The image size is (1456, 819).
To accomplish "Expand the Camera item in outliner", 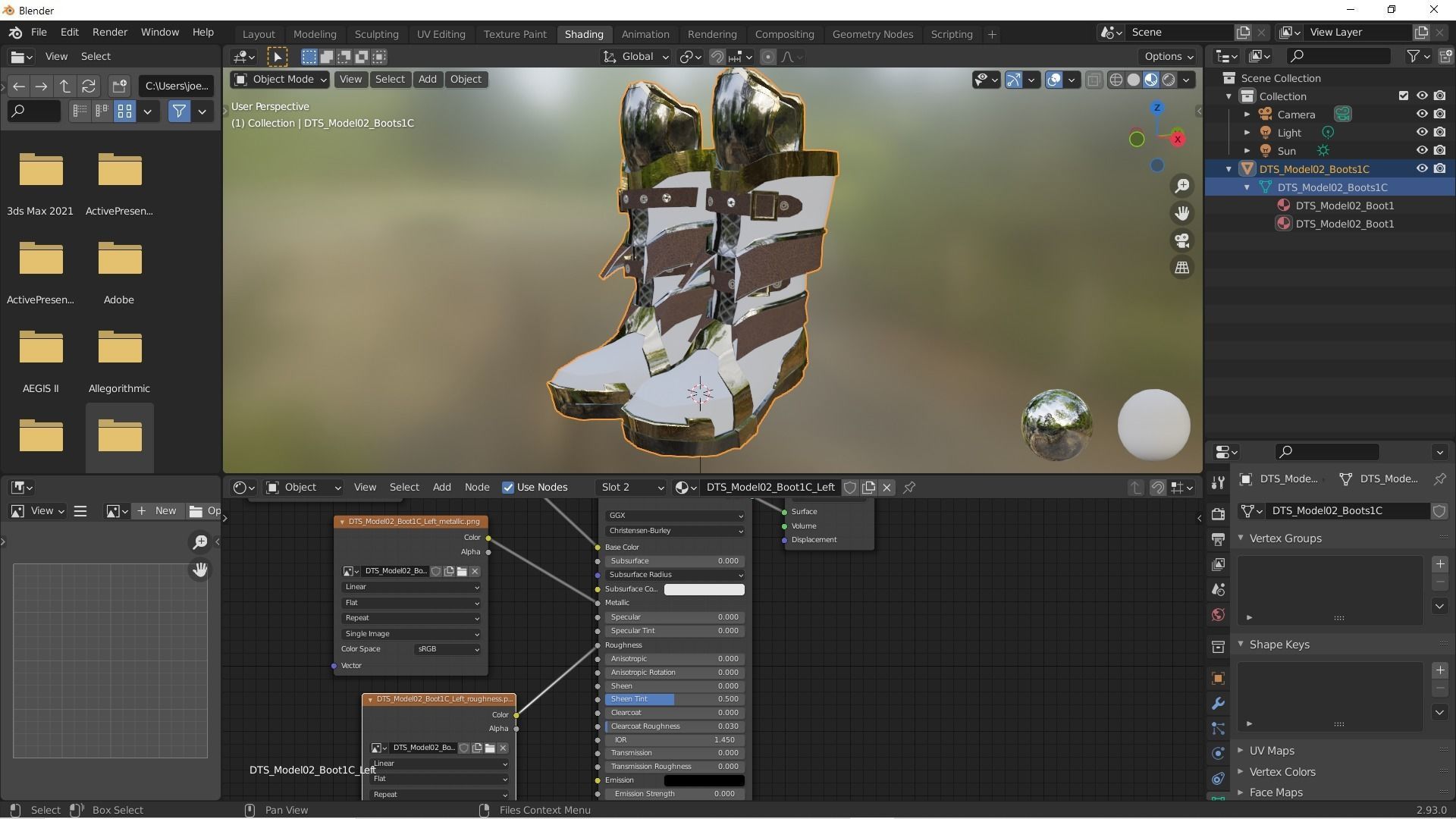I will tap(1247, 115).
